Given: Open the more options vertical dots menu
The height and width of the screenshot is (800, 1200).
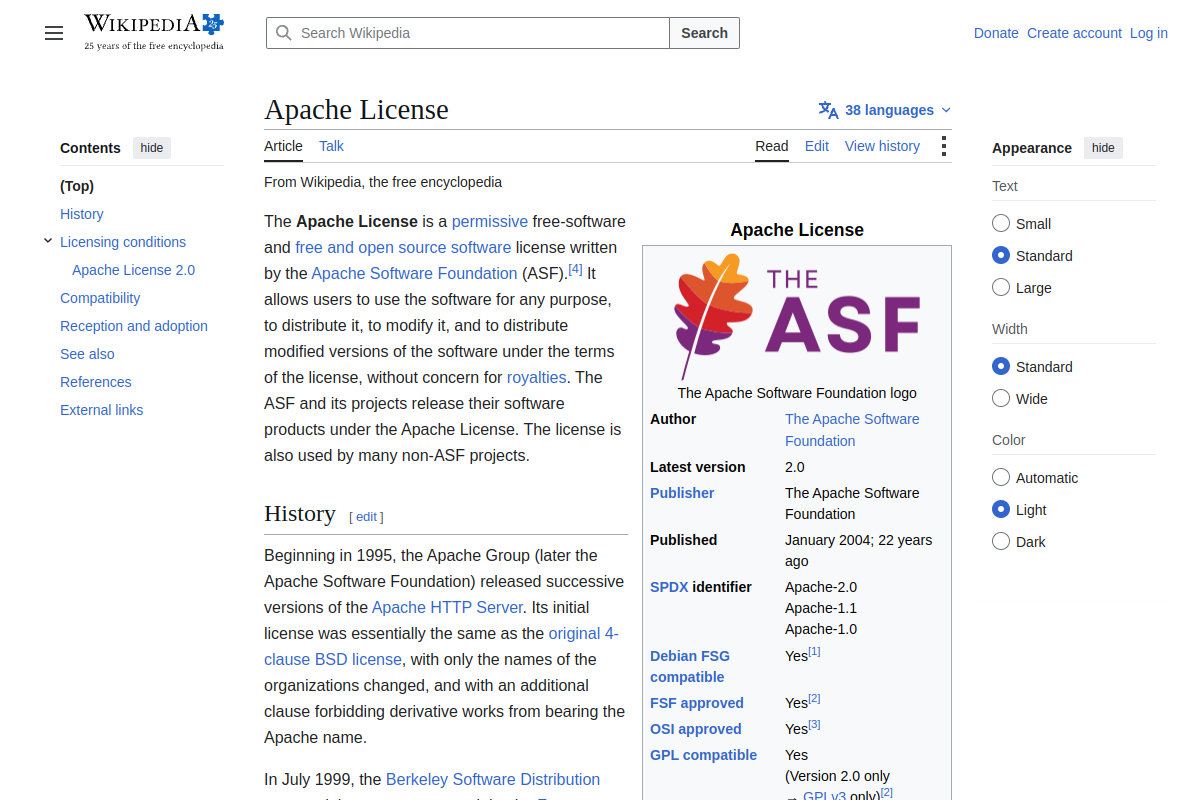Looking at the screenshot, I should pos(943,146).
